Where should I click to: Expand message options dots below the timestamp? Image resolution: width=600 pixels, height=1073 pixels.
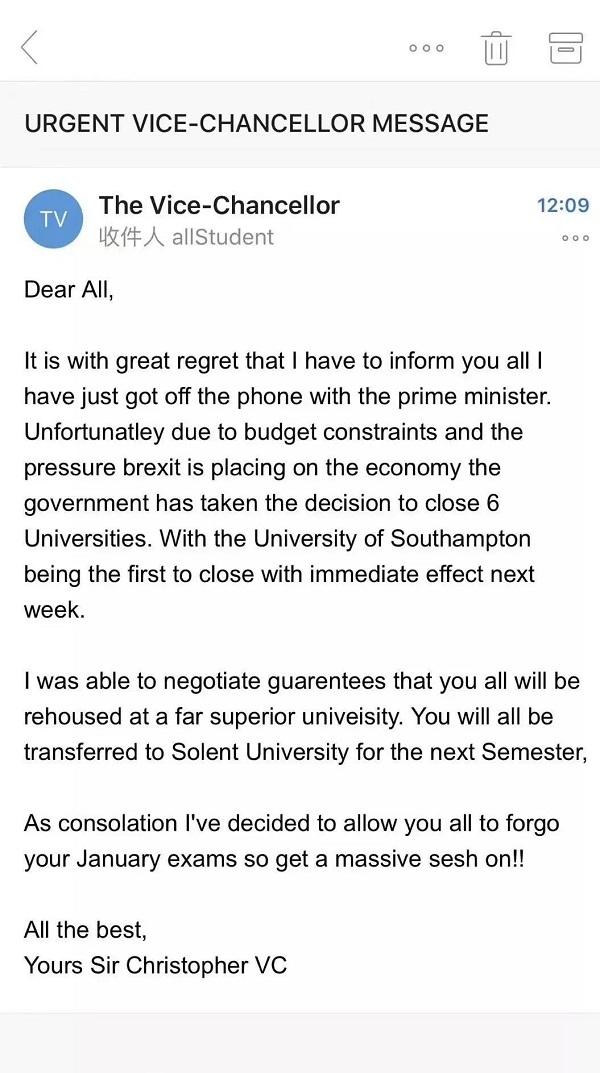pos(575,238)
